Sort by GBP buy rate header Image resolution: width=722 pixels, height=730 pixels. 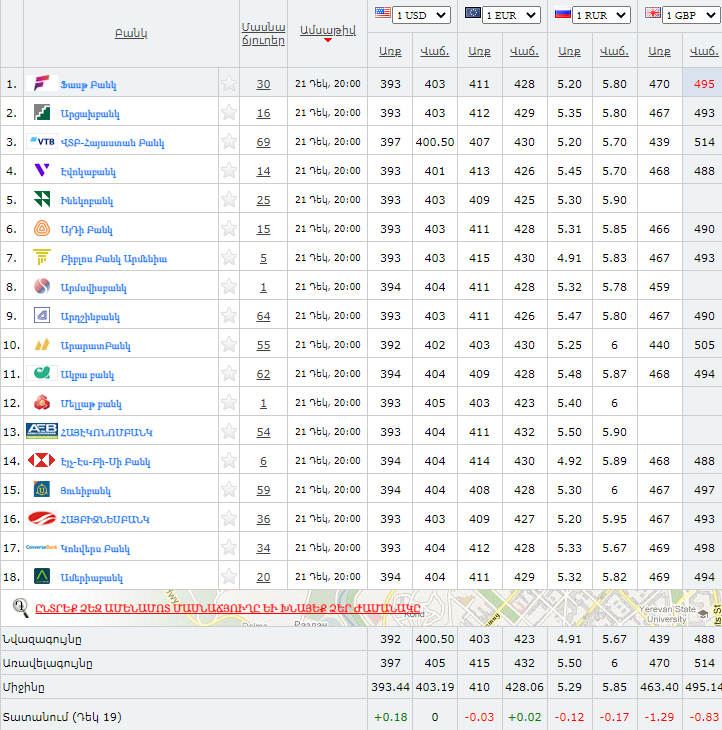pyautogui.click(x=659, y=51)
